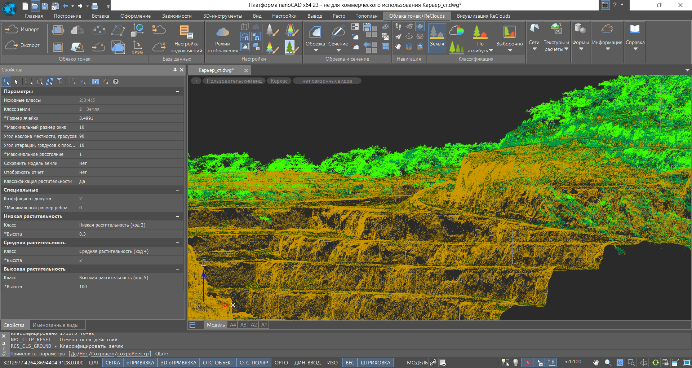Viewport: 692px width, 368px height.
Task: Toggle ШАГ snap mode in status bar
Action: click(93, 363)
